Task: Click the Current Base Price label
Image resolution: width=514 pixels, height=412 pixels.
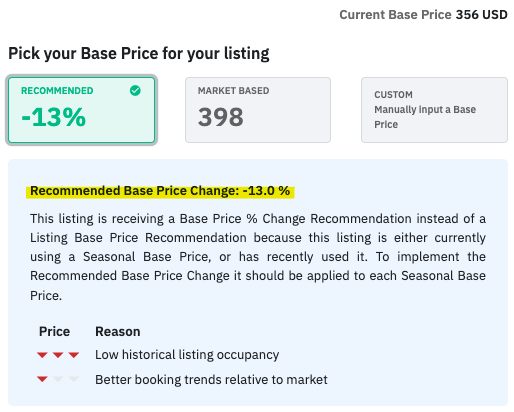Action: (x=395, y=15)
